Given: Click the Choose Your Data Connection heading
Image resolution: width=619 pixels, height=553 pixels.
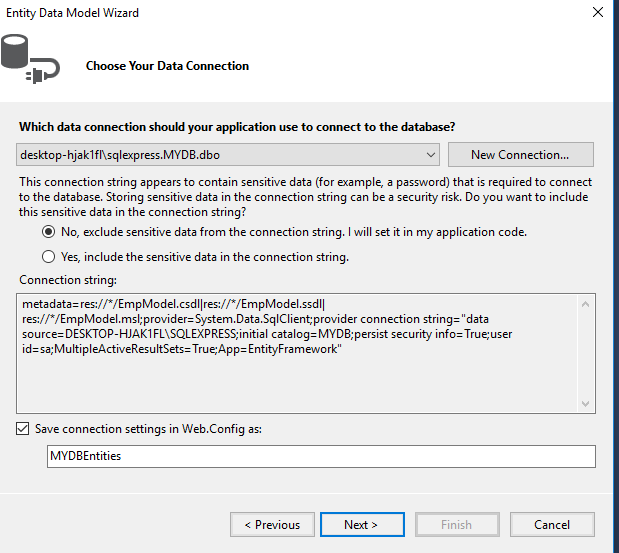Looking at the screenshot, I should click(167, 66).
